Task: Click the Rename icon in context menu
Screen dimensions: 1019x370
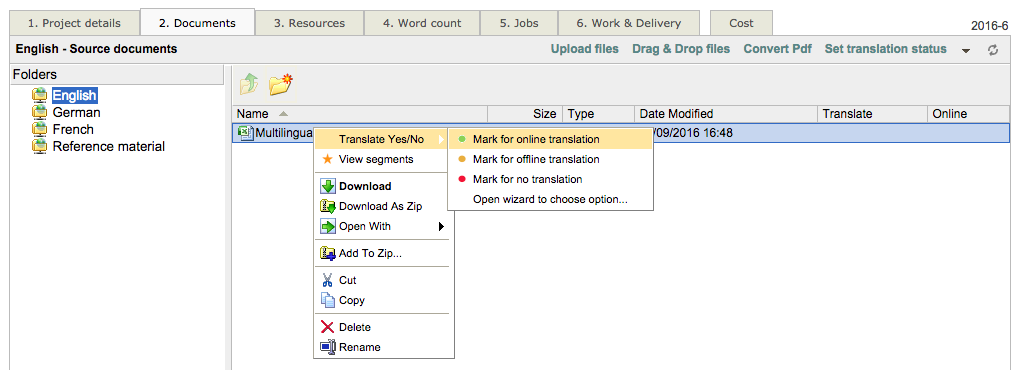Action: click(x=328, y=347)
